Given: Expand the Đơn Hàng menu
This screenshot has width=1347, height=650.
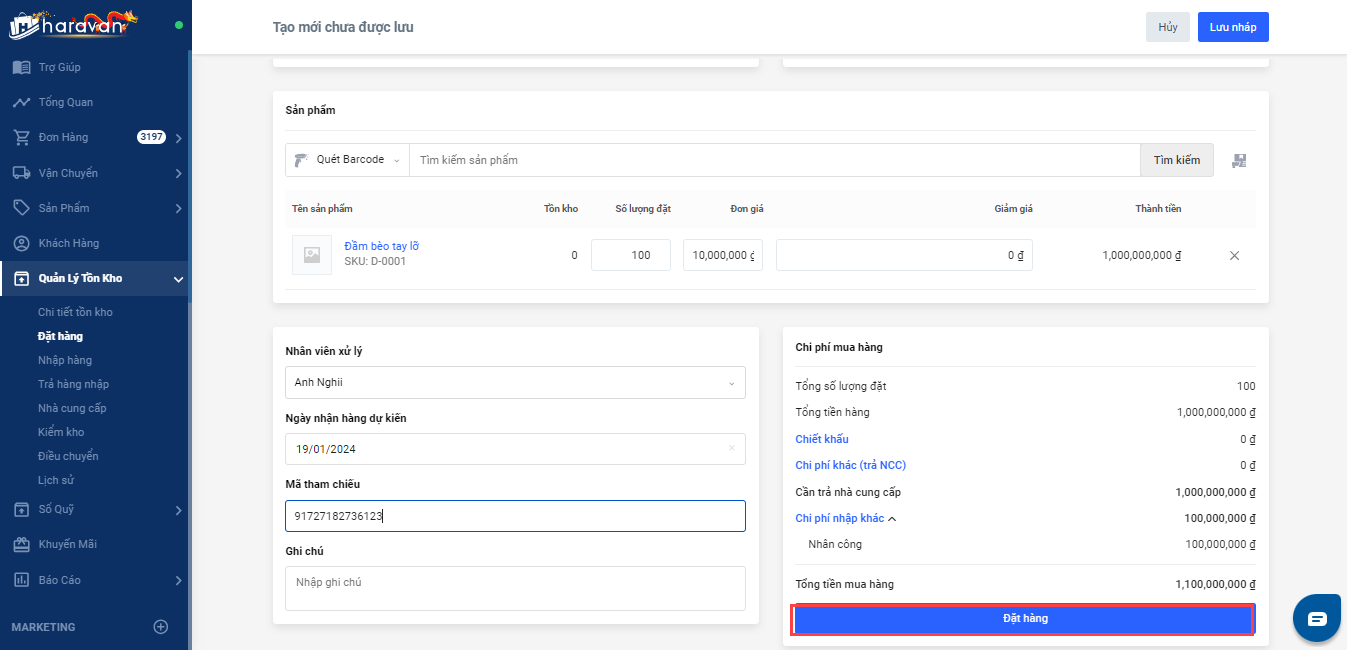Looking at the screenshot, I should coord(178,138).
